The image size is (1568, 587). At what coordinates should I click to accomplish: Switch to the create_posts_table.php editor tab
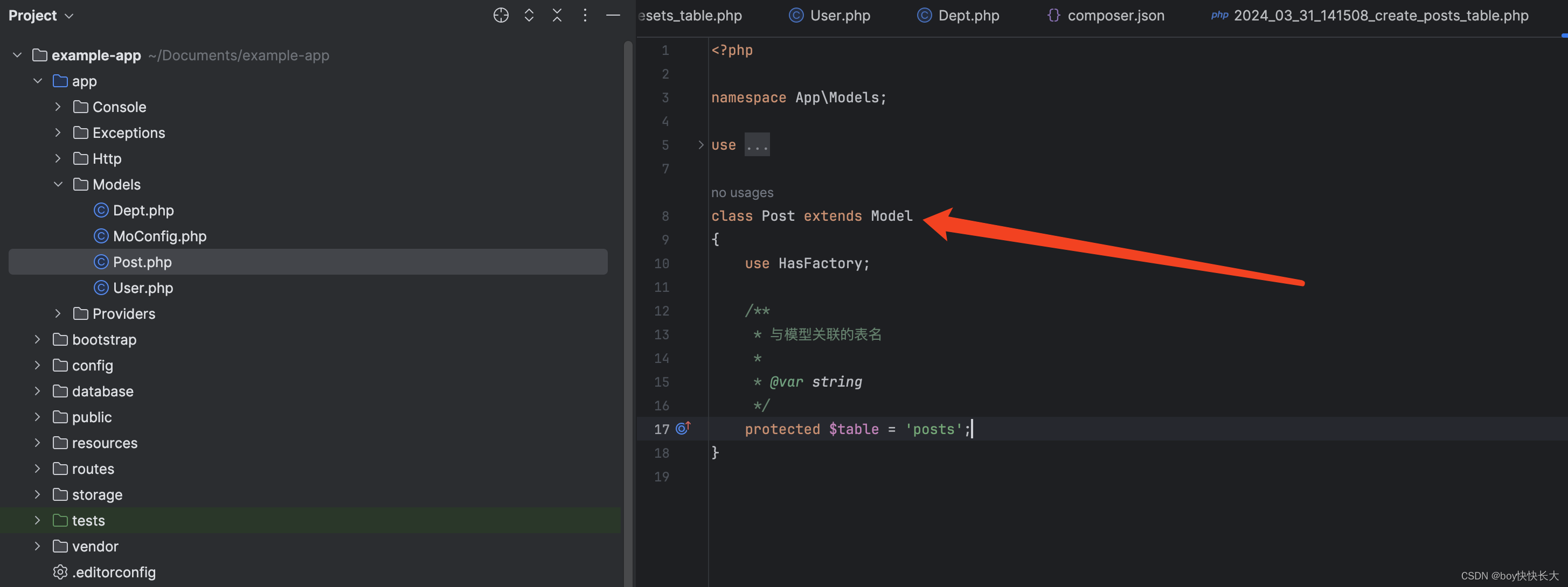coord(1370,16)
